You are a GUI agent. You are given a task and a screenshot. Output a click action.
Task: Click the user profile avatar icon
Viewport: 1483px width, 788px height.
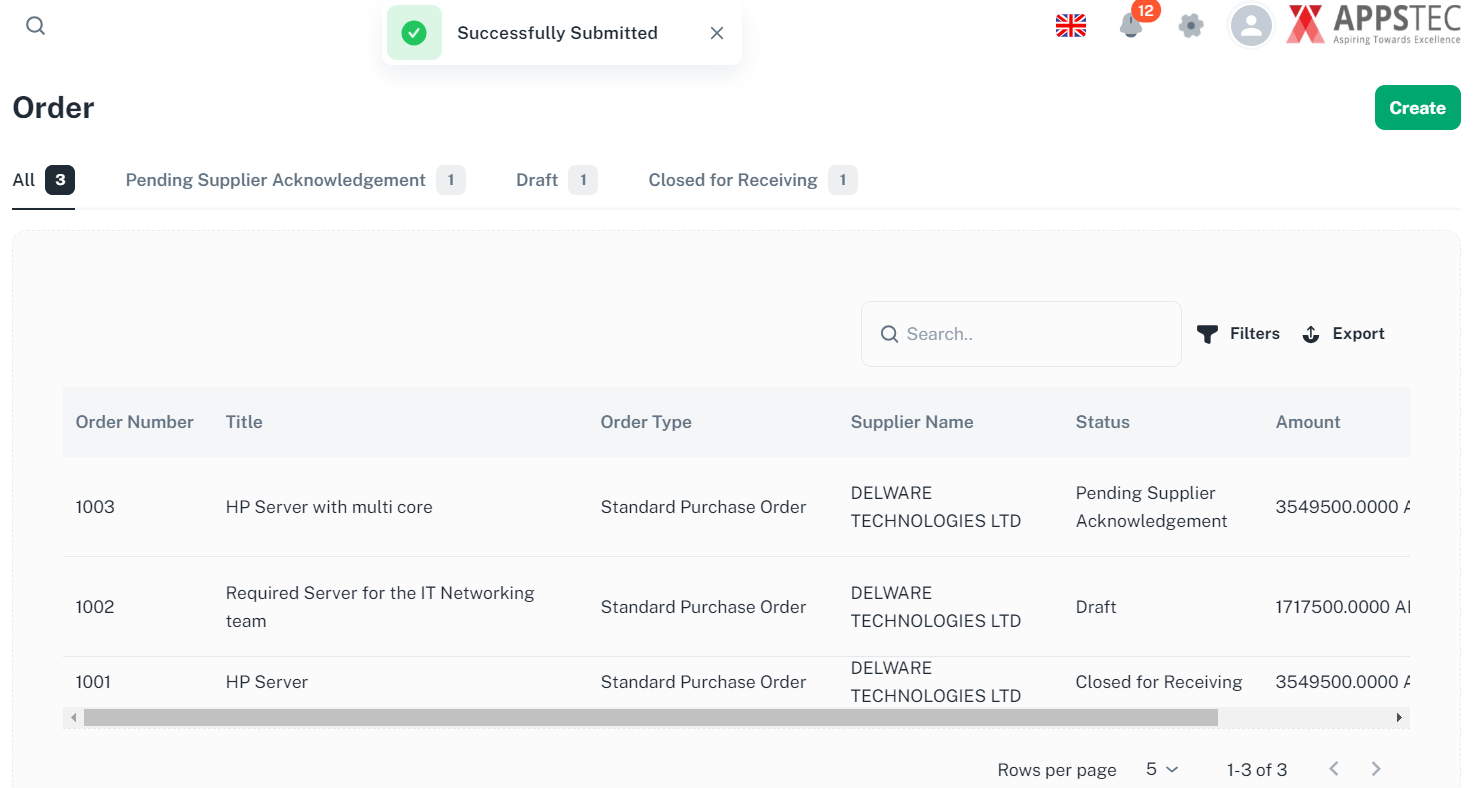click(1251, 26)
